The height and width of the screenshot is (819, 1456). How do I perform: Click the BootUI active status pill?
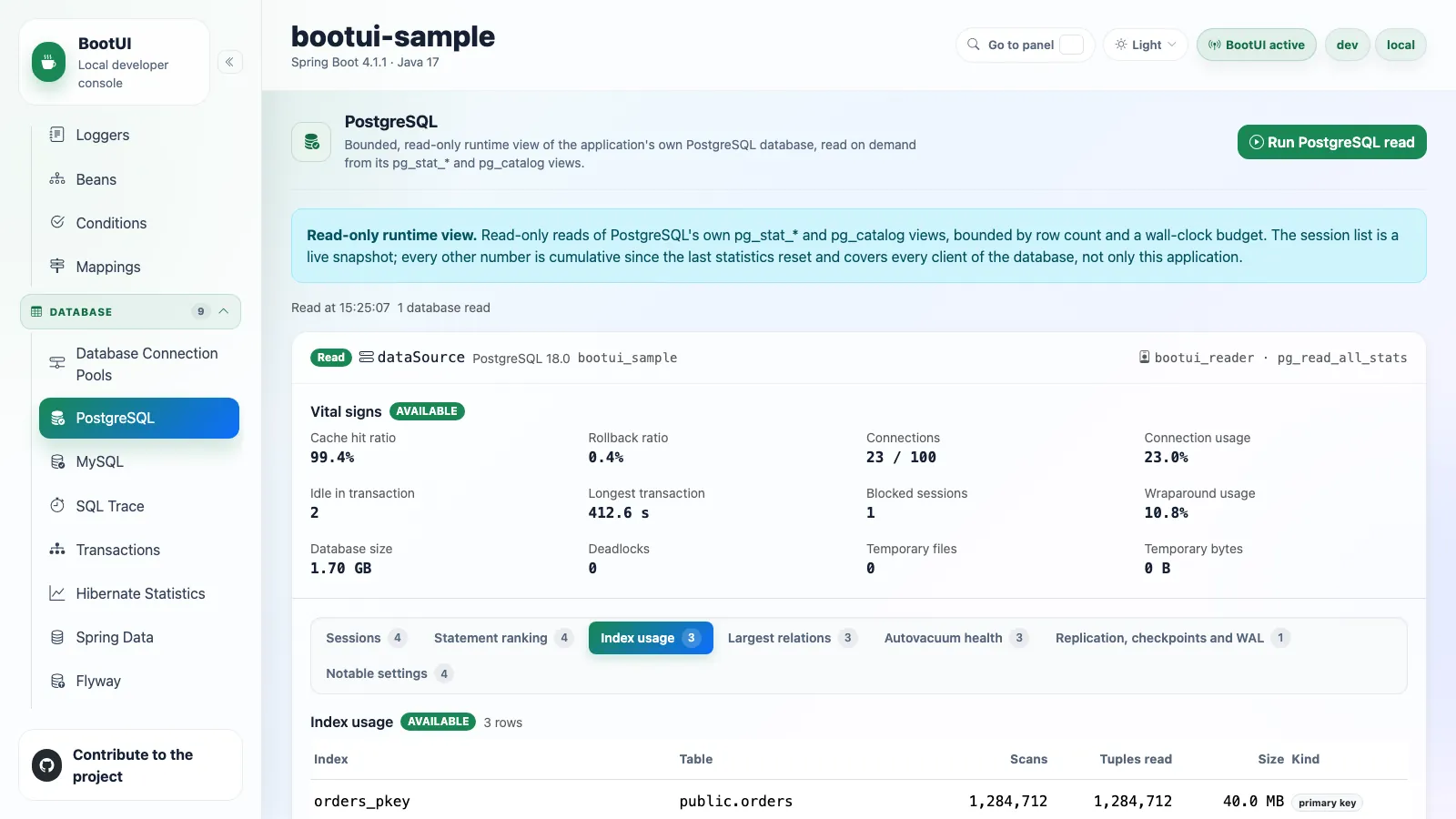coord(1256,45)
